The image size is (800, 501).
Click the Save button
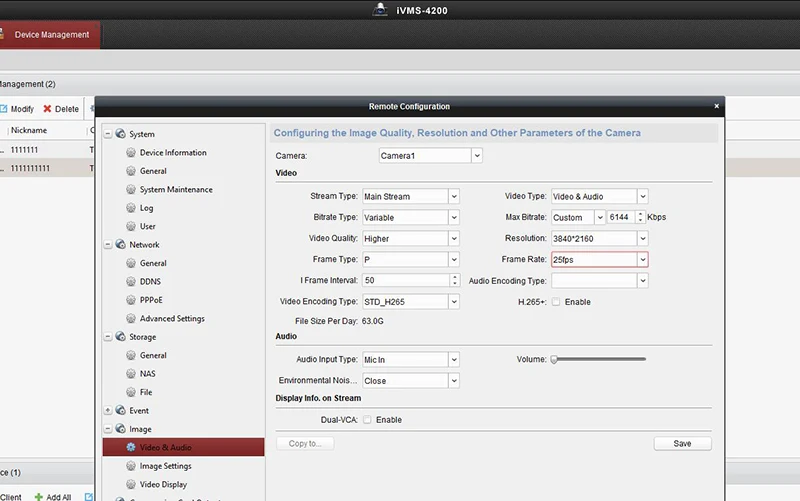point(683,443)
